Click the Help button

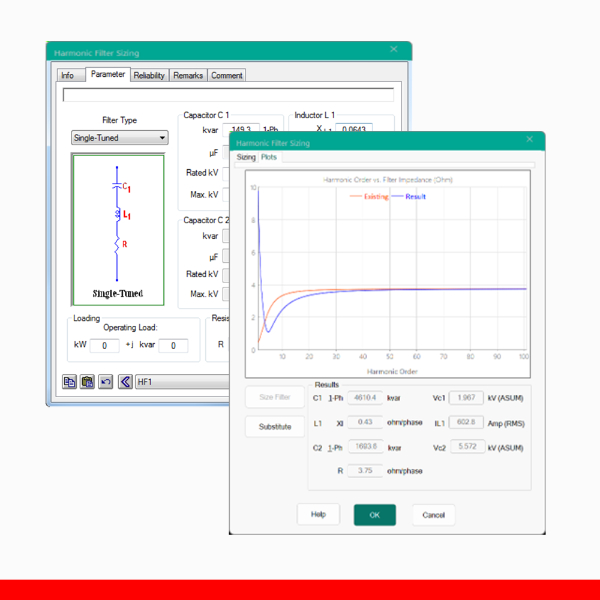tap(318, 514)
